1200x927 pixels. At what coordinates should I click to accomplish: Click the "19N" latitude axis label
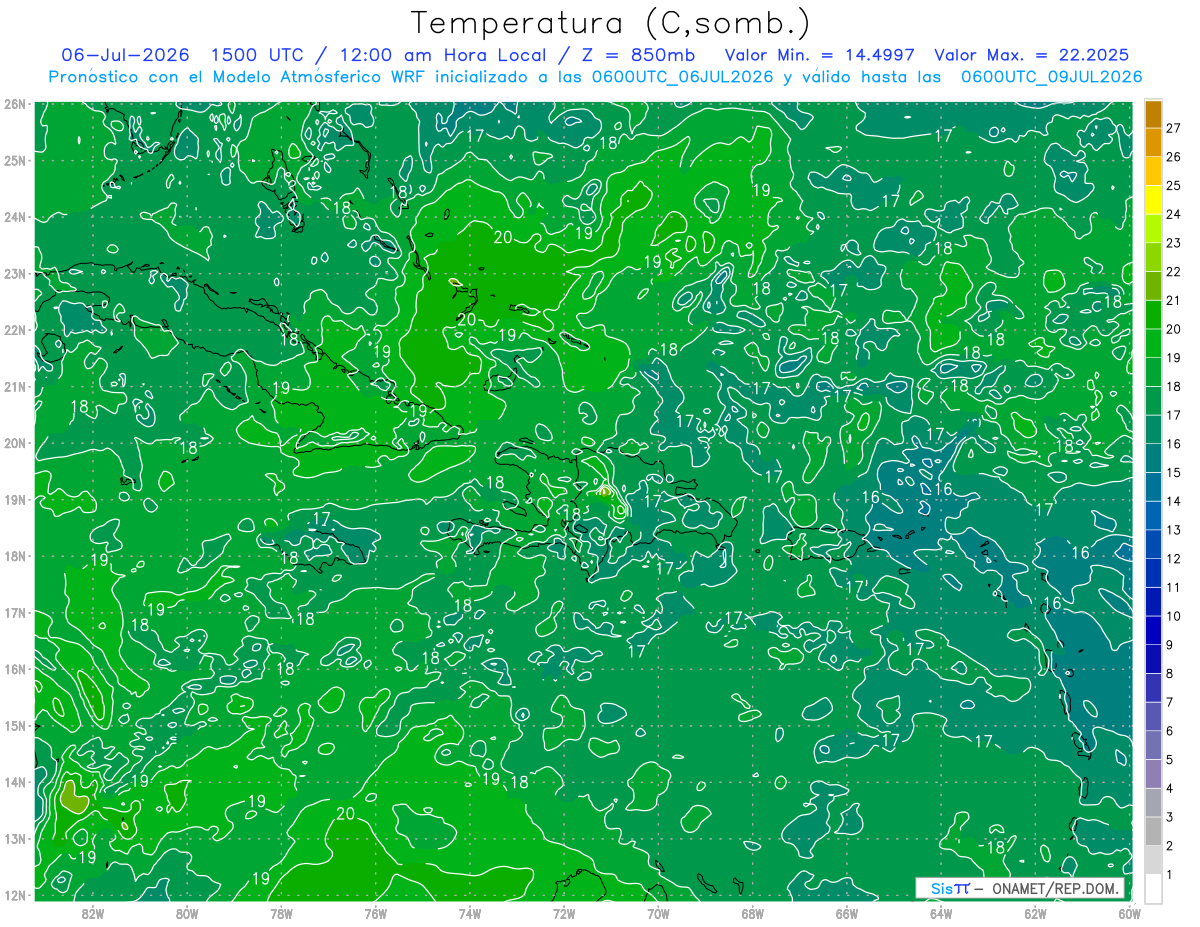pos(15,500)
